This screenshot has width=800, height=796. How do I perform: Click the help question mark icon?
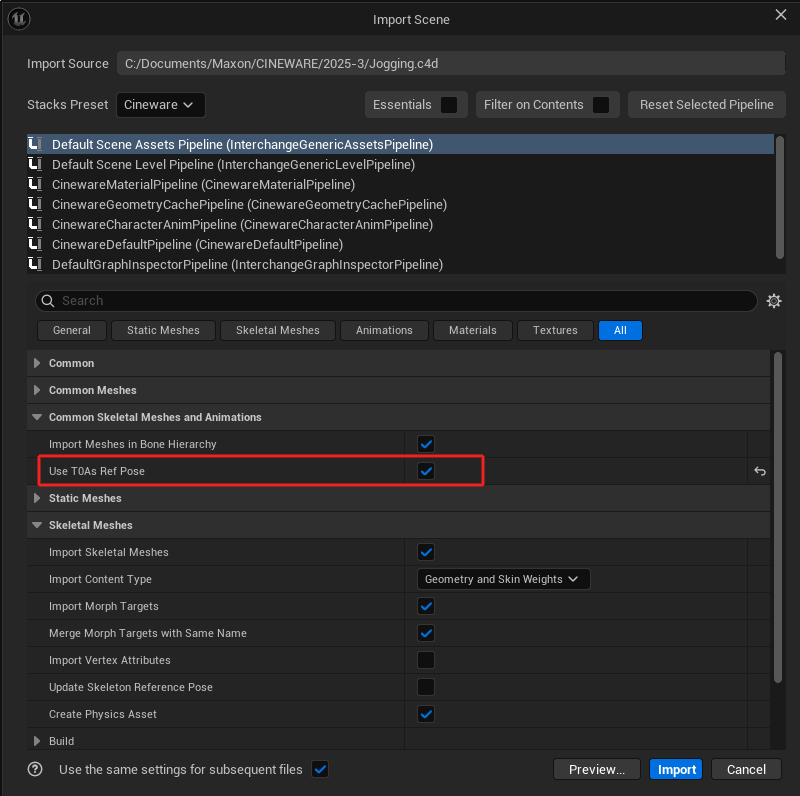click(x=36, y=769)
